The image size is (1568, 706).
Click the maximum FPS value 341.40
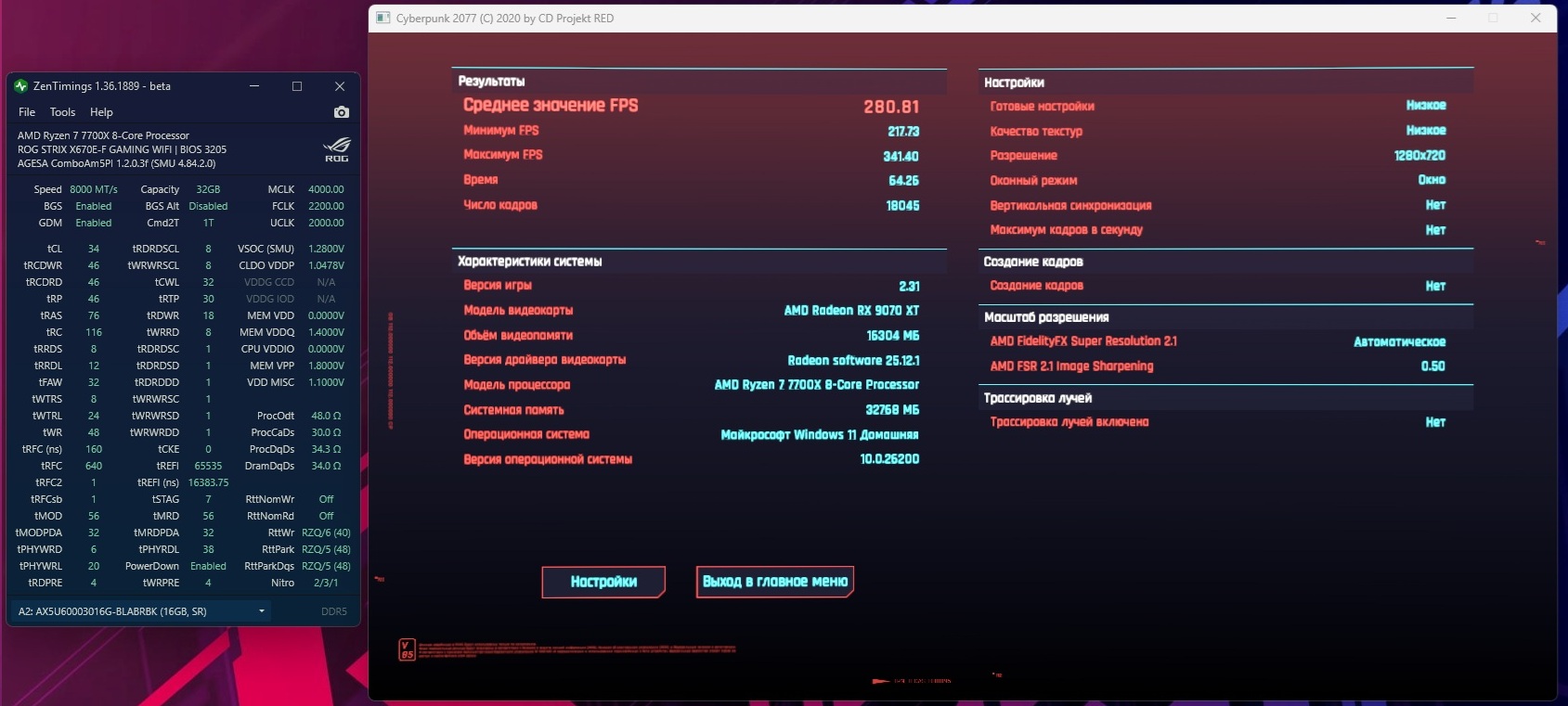[901, 157]
